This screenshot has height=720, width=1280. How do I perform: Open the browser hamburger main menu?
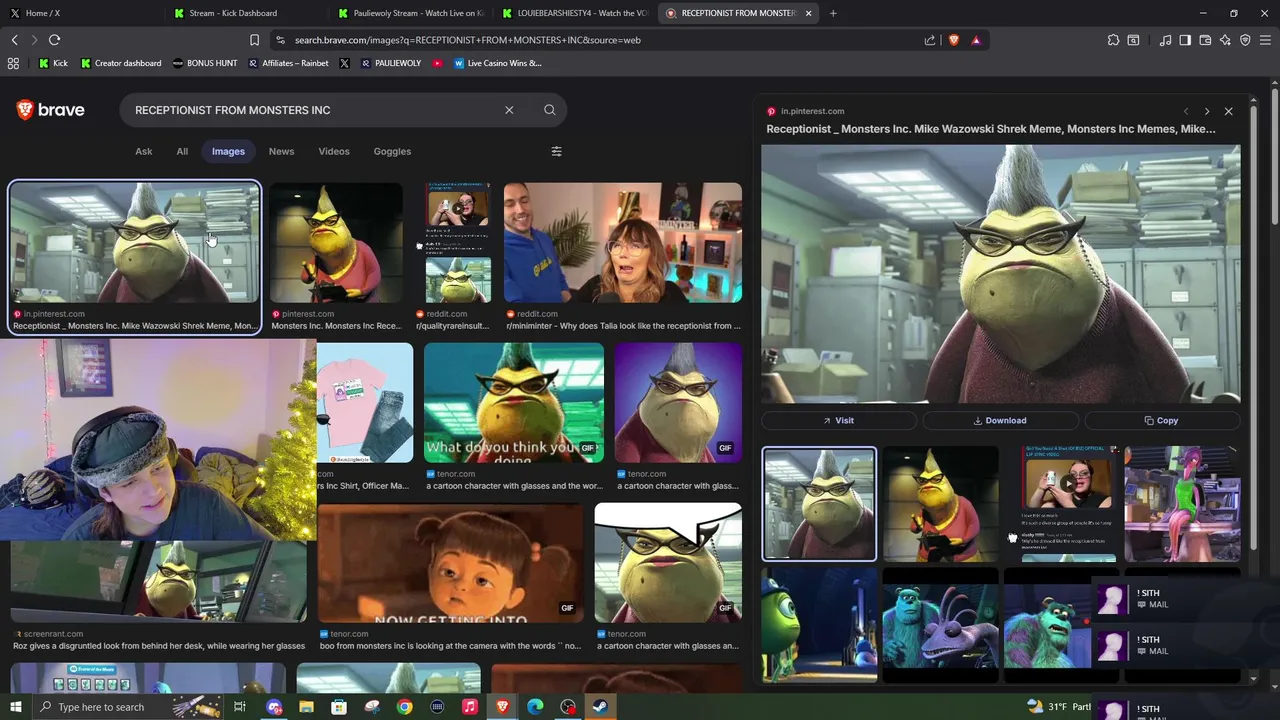pyautogui.click(x=1265, y=40)
